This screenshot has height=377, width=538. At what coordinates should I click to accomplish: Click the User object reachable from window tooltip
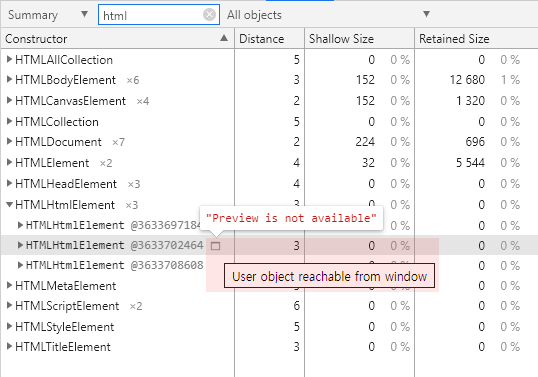[x=329, y=276]
